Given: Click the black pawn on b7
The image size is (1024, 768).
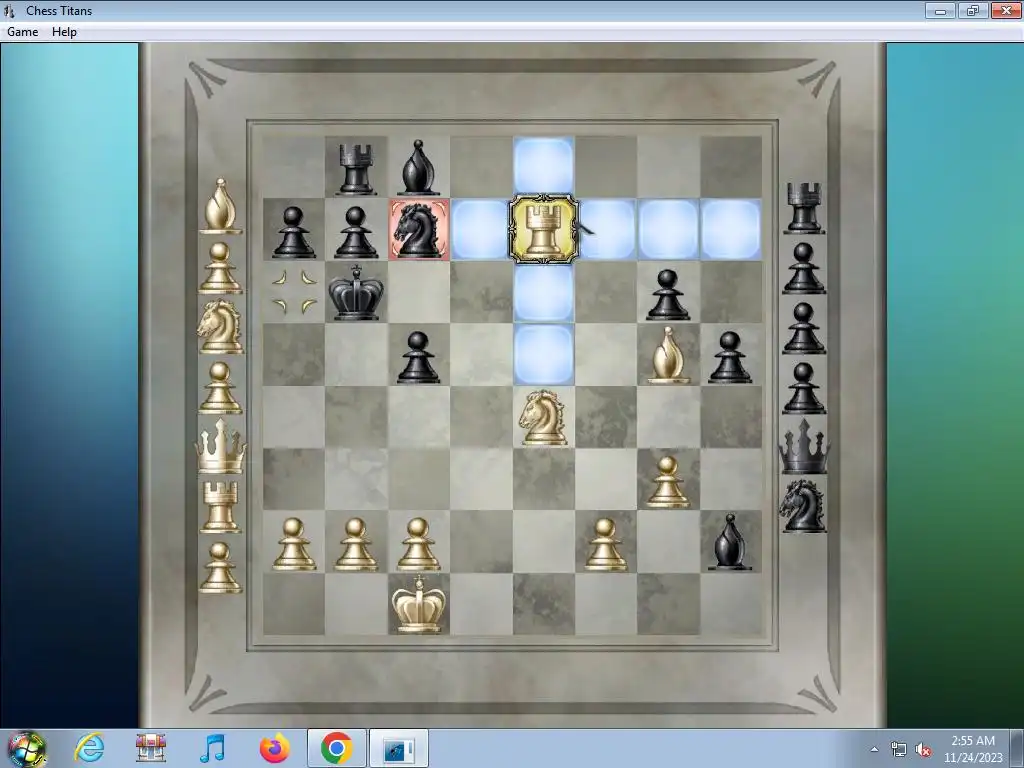Looking at the screenshot, I should coord(356,232).
